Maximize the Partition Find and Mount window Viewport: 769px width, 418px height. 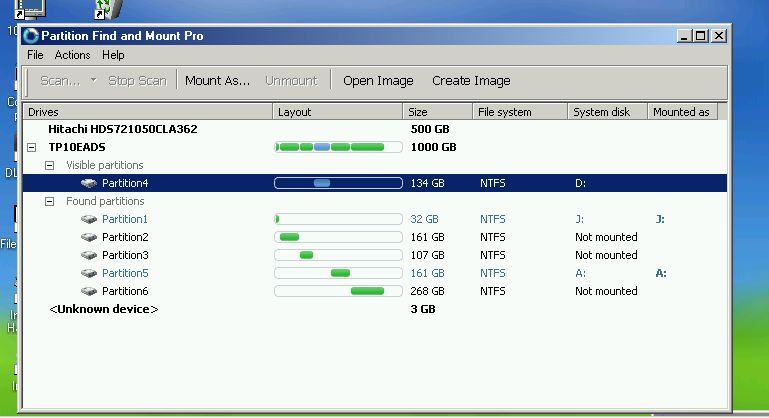pos(700,36)
